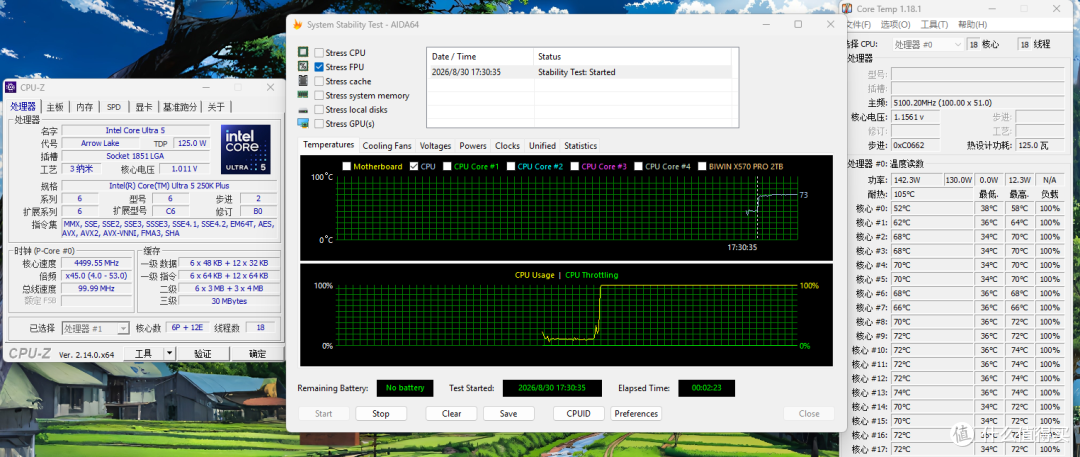This screenshot has height=457, width=1080.
Task: Show the BIWIN X570 PRO 2TB graph line
Action: click(702, 166)
